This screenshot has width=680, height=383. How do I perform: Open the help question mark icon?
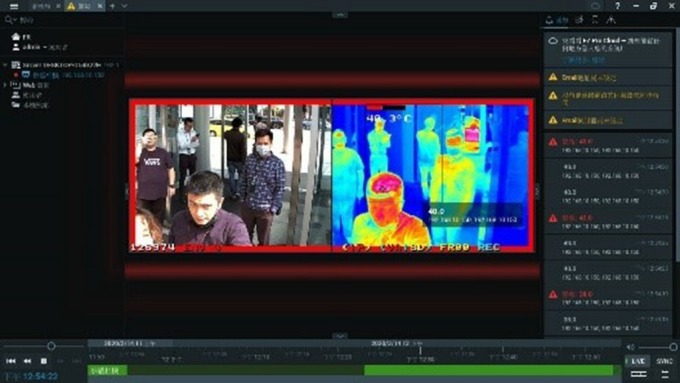618,6
